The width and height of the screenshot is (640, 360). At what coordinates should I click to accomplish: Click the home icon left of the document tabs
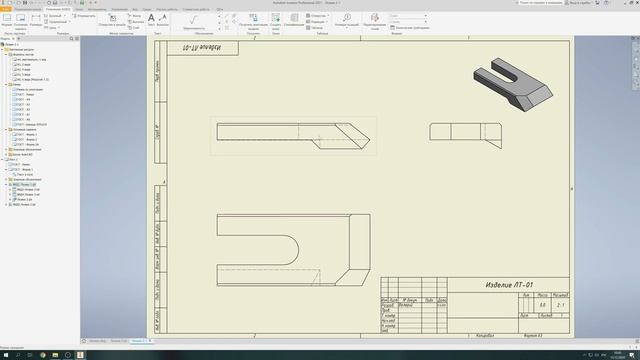tap(84, 341)
